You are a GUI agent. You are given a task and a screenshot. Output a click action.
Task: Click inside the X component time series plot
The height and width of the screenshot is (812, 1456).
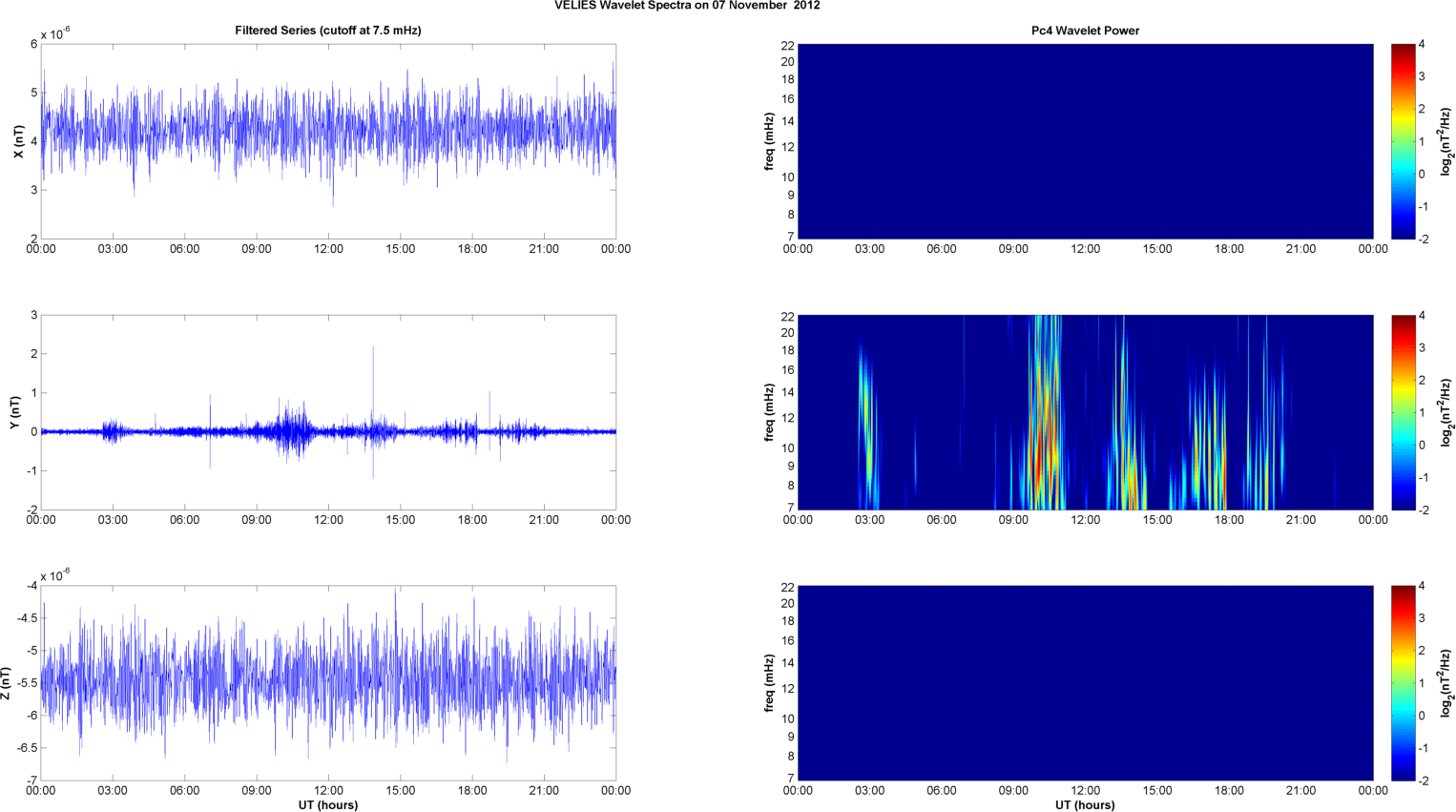(x=327, y=141)
